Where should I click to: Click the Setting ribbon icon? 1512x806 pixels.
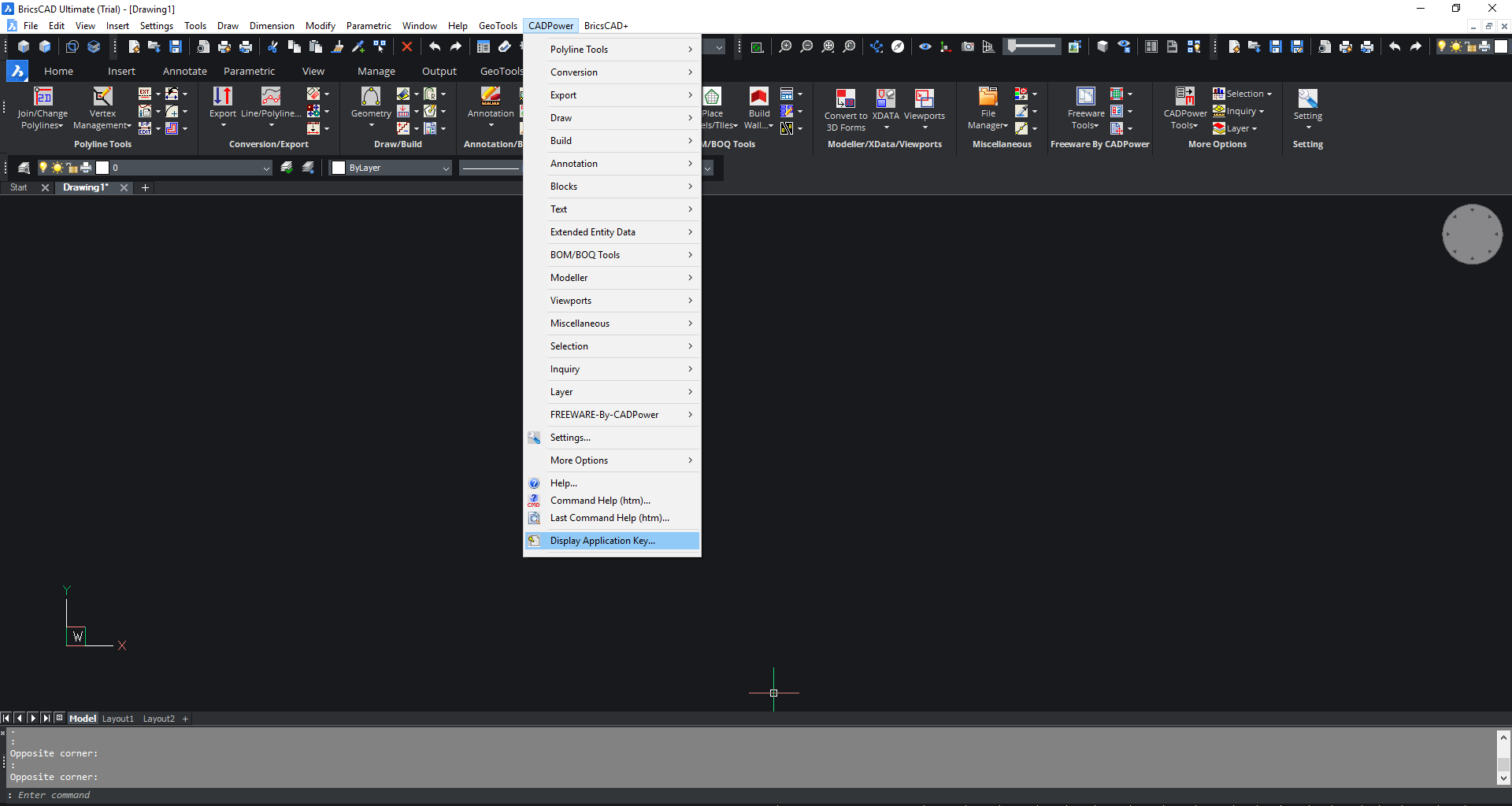coord(1308,98)
